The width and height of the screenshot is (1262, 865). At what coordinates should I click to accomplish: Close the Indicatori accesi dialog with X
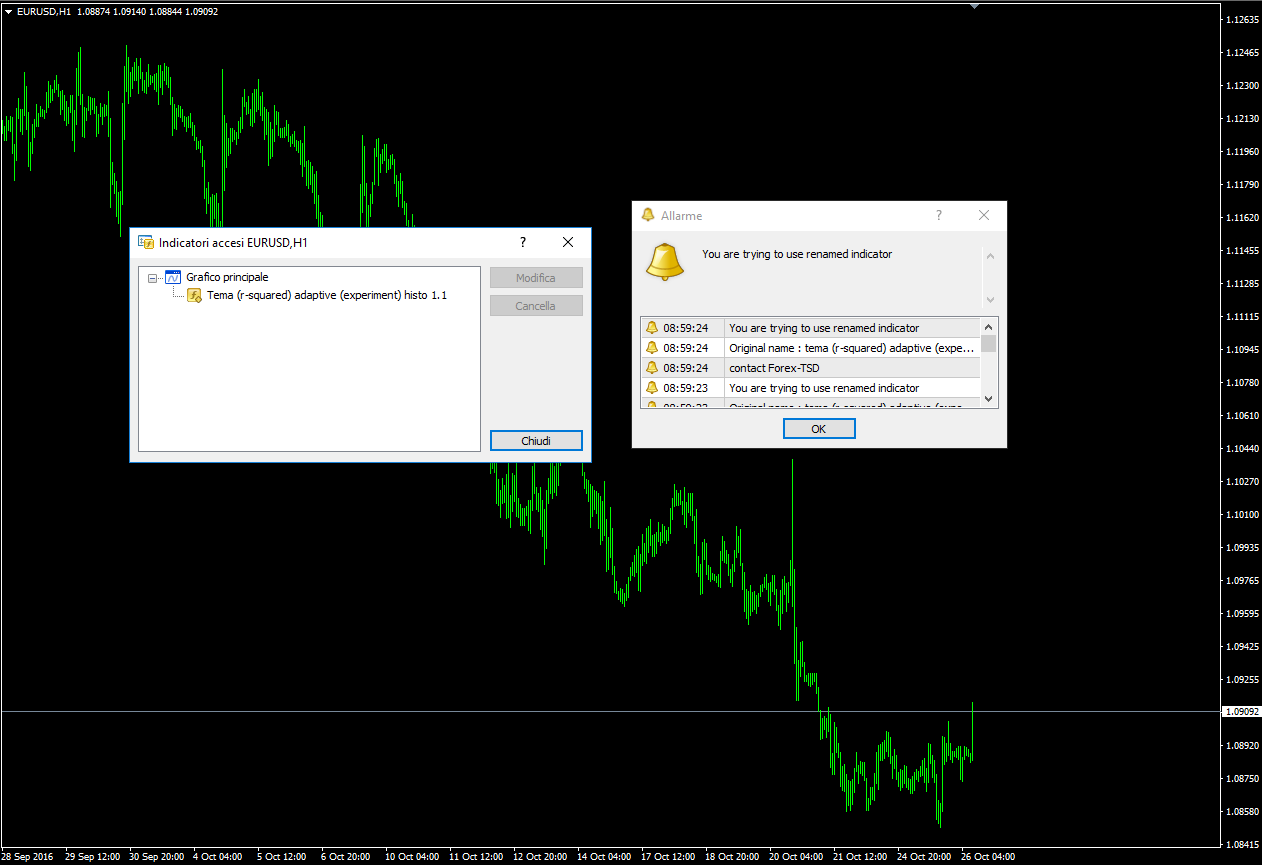tap(568, 242)
